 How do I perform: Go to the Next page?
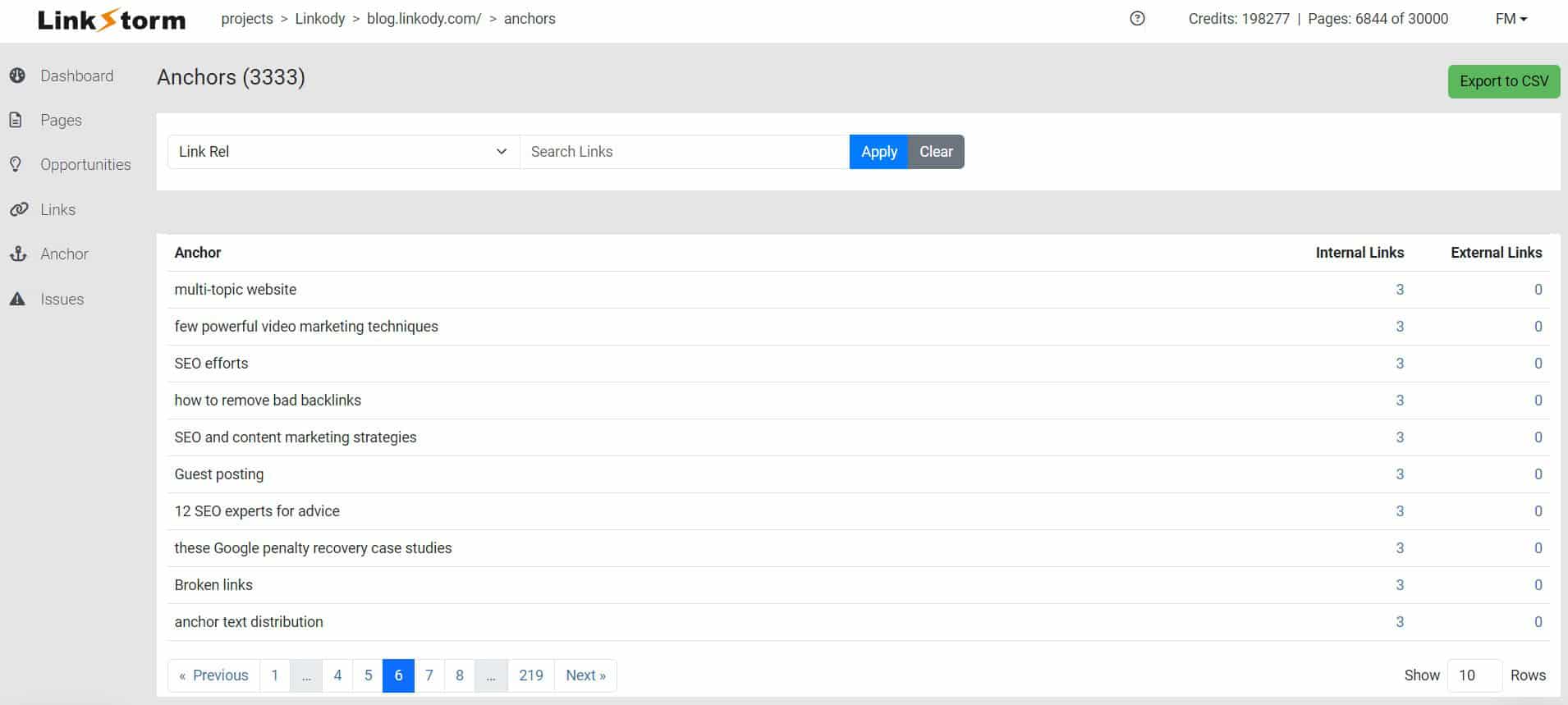(x=585, y=675)
